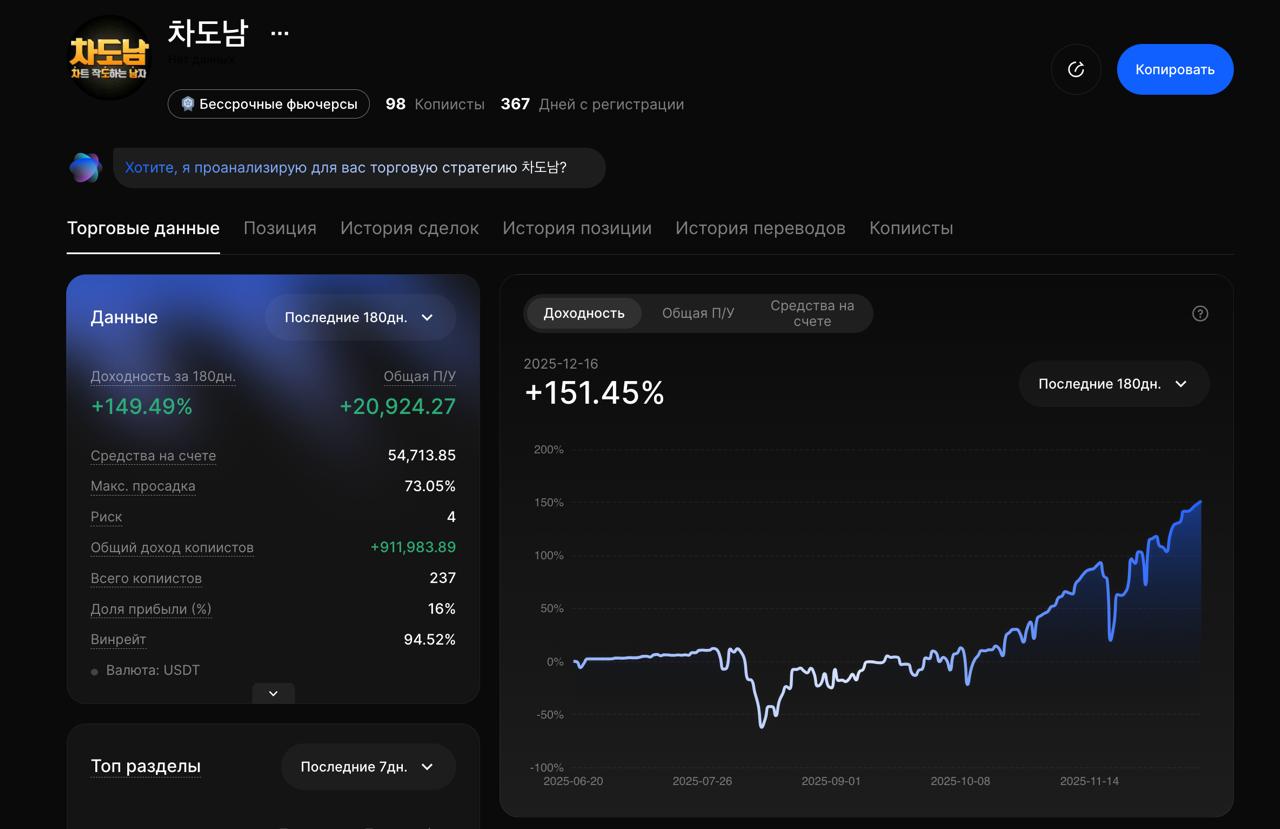
Task: Click the Бессрочные фьючерсы badge
Action: [x=268, y=104]
